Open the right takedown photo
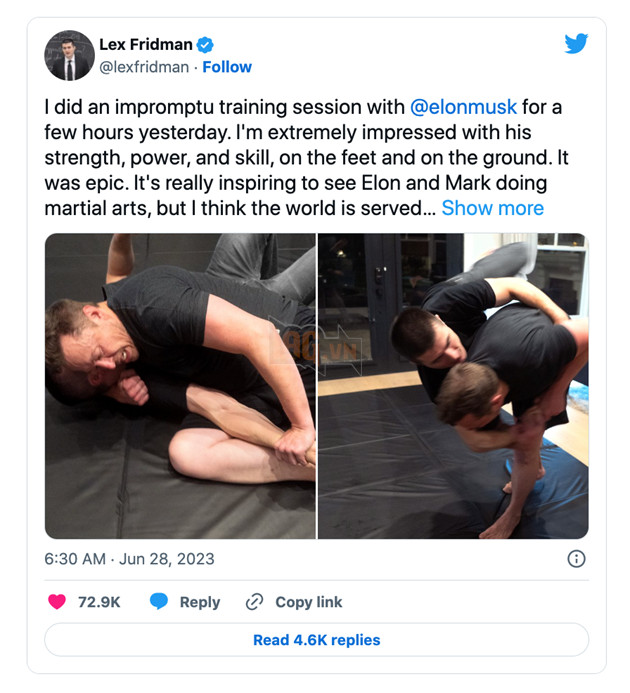The width and height of the screenshot is (630, 693). click(x=453, y=386)
